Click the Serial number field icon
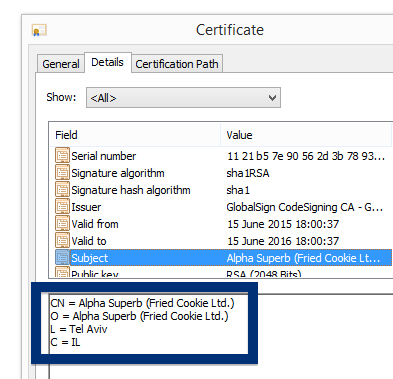Viewport: 393px width, 379px height. coord(62,155)
